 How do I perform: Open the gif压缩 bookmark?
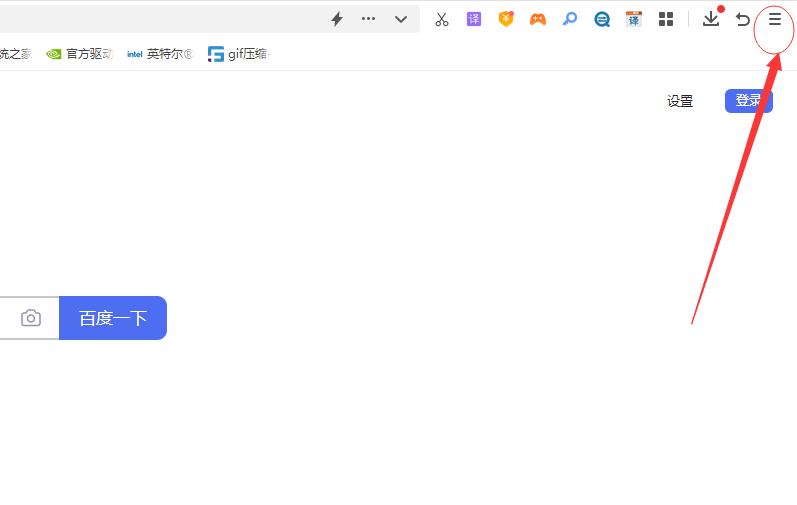click(x=238, y=54)
